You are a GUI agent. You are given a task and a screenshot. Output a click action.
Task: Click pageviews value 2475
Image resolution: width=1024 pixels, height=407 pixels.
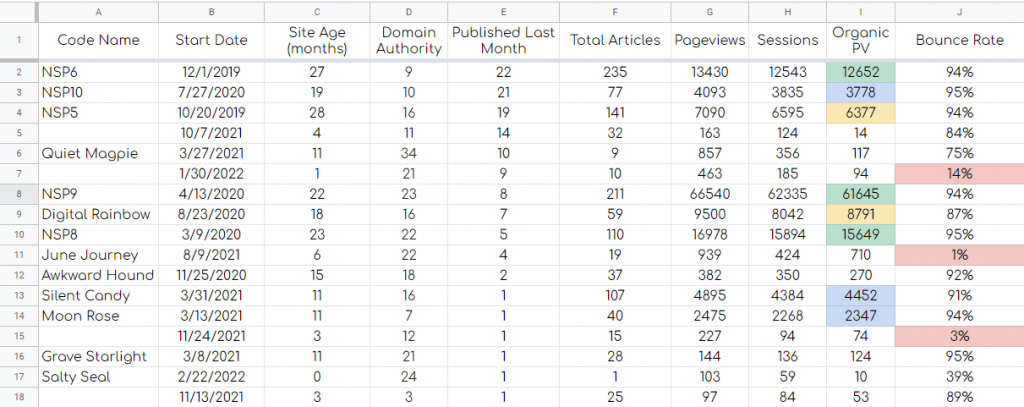coord(709,316)
